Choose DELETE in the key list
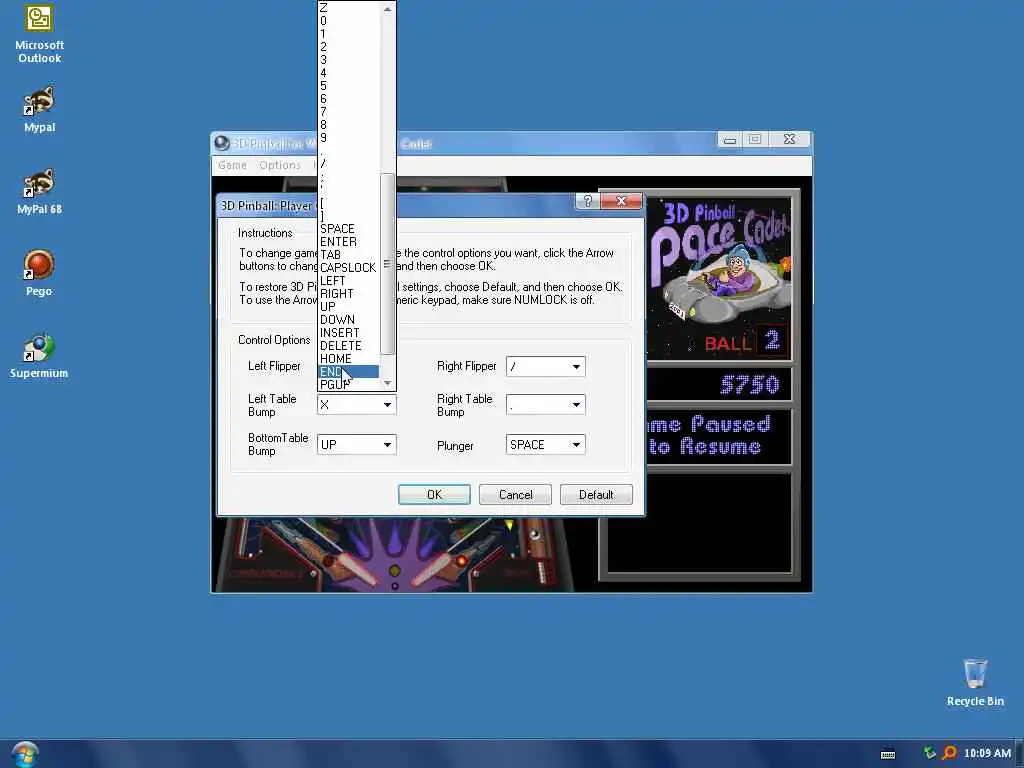1024x768 pixels. [x=348, y=345]
